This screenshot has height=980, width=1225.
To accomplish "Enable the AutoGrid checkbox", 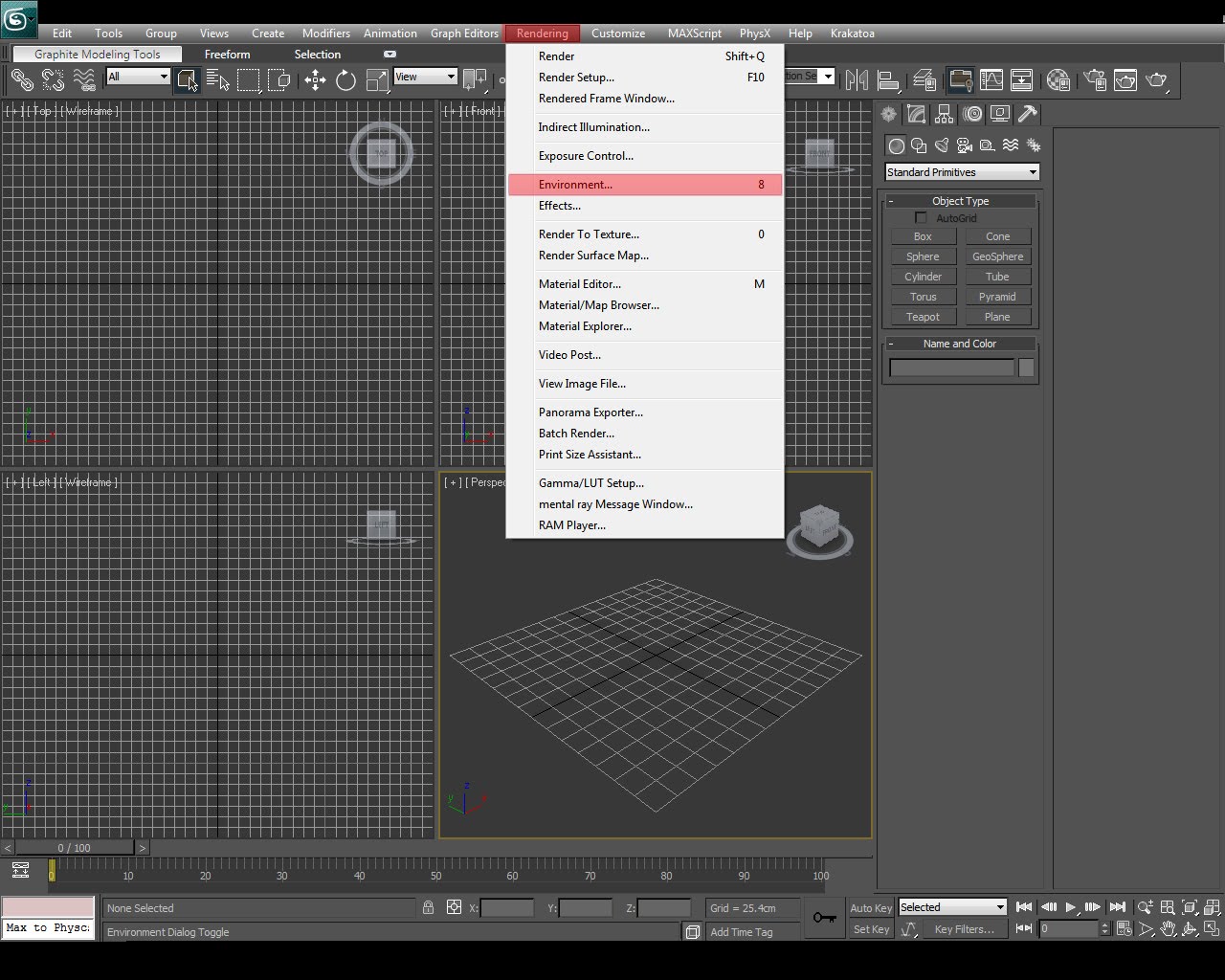I will point(922,217).
